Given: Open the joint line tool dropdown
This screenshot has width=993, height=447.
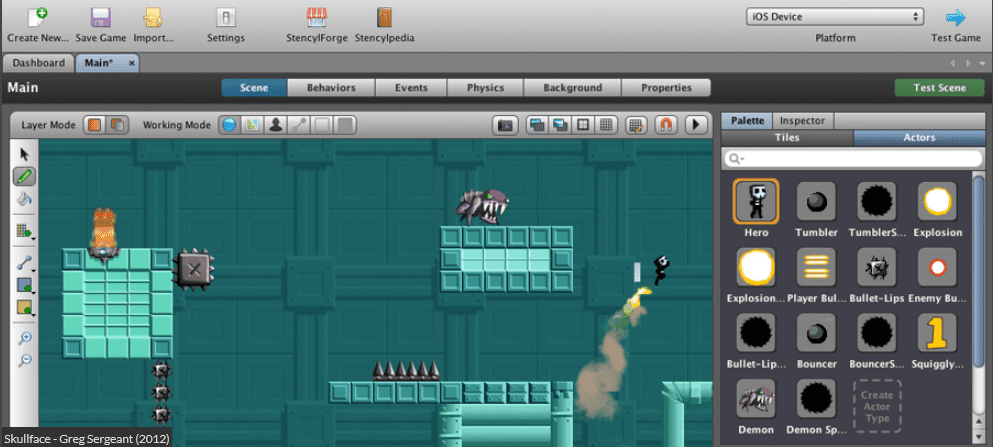Looking at the screenshot, I should coord(25,263).
